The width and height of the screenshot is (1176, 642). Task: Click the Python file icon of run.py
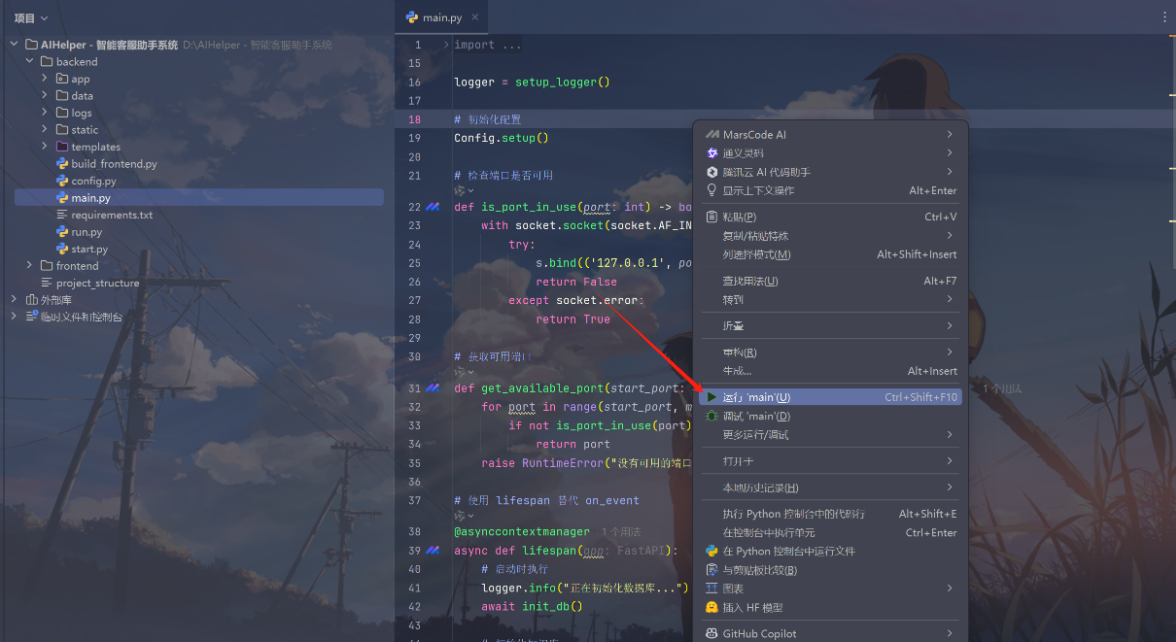tap(62, 232)
